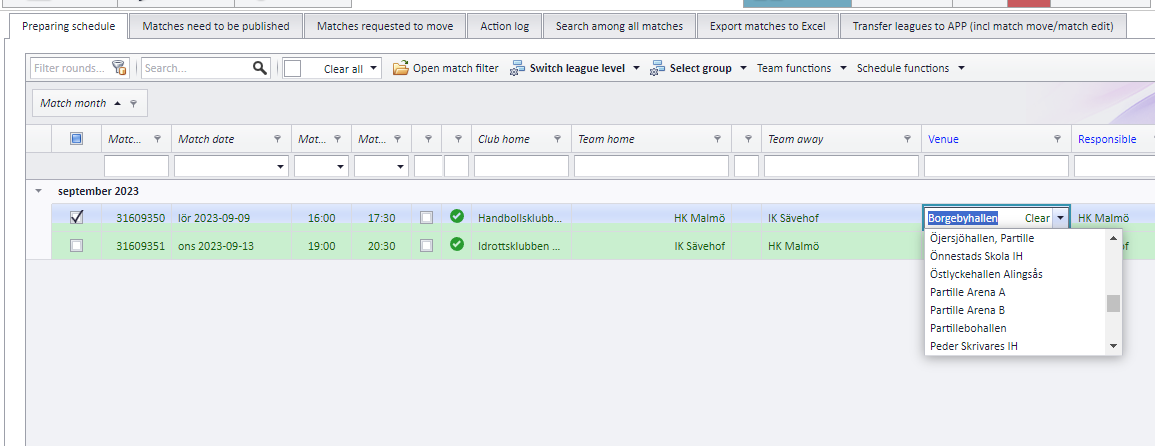Click venue list scroll up arrow
The width and height of the screenshot is (1155, 446).
1113,238
